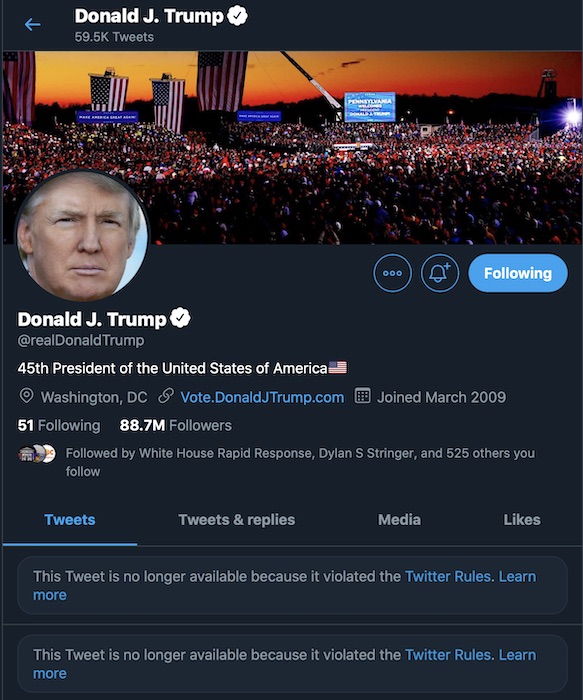Switch to the Tweets tab

coord(70,520)
